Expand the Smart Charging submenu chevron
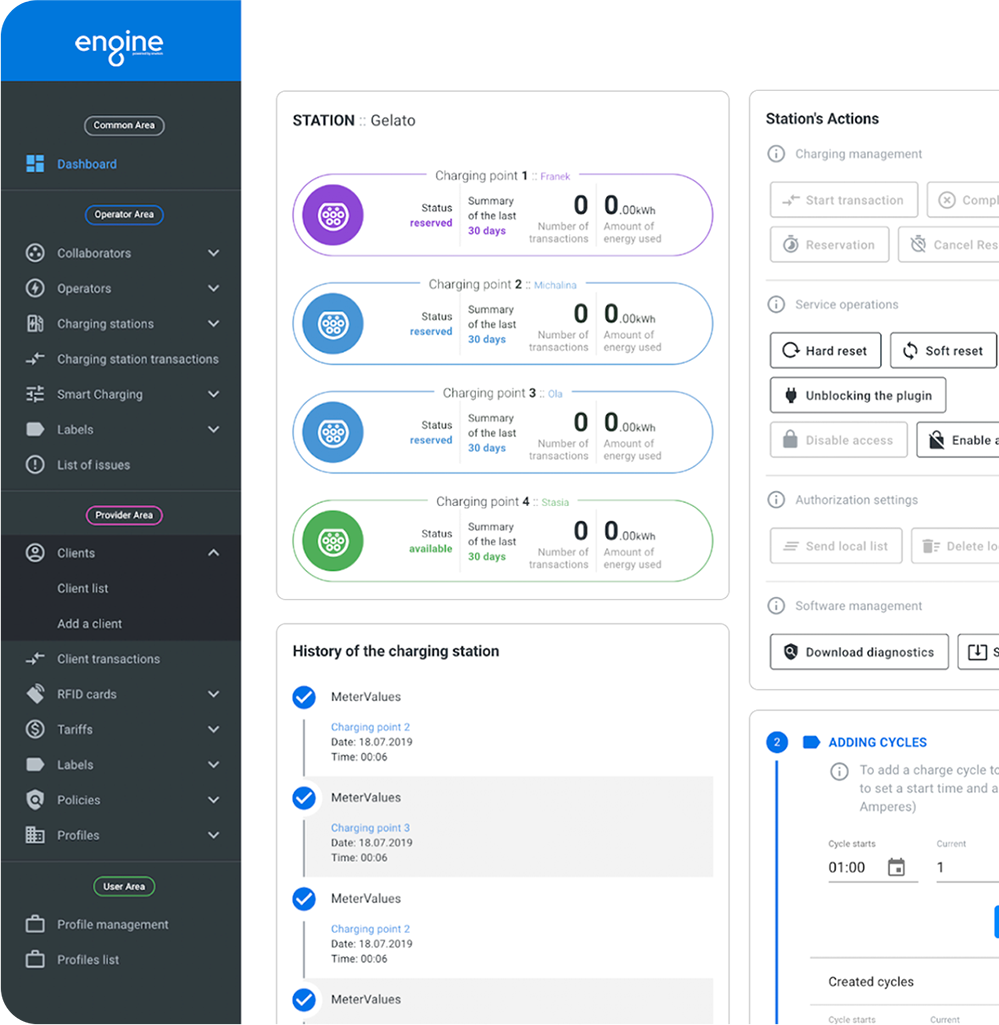Image resolution: width=999 pixels, height=1025 pixels. 213,395
